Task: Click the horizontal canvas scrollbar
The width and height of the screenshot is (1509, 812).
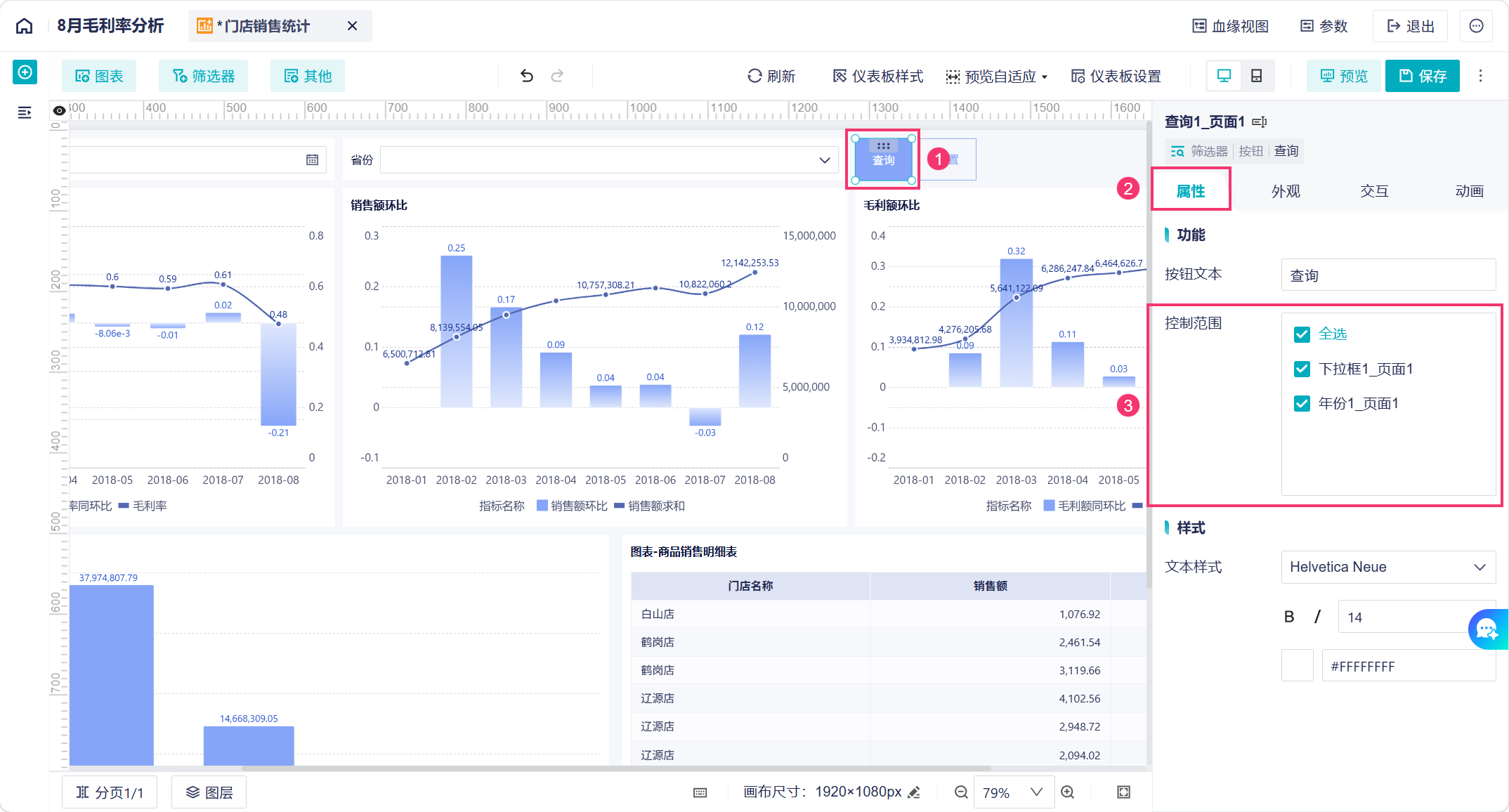Action: click(616, 768)
